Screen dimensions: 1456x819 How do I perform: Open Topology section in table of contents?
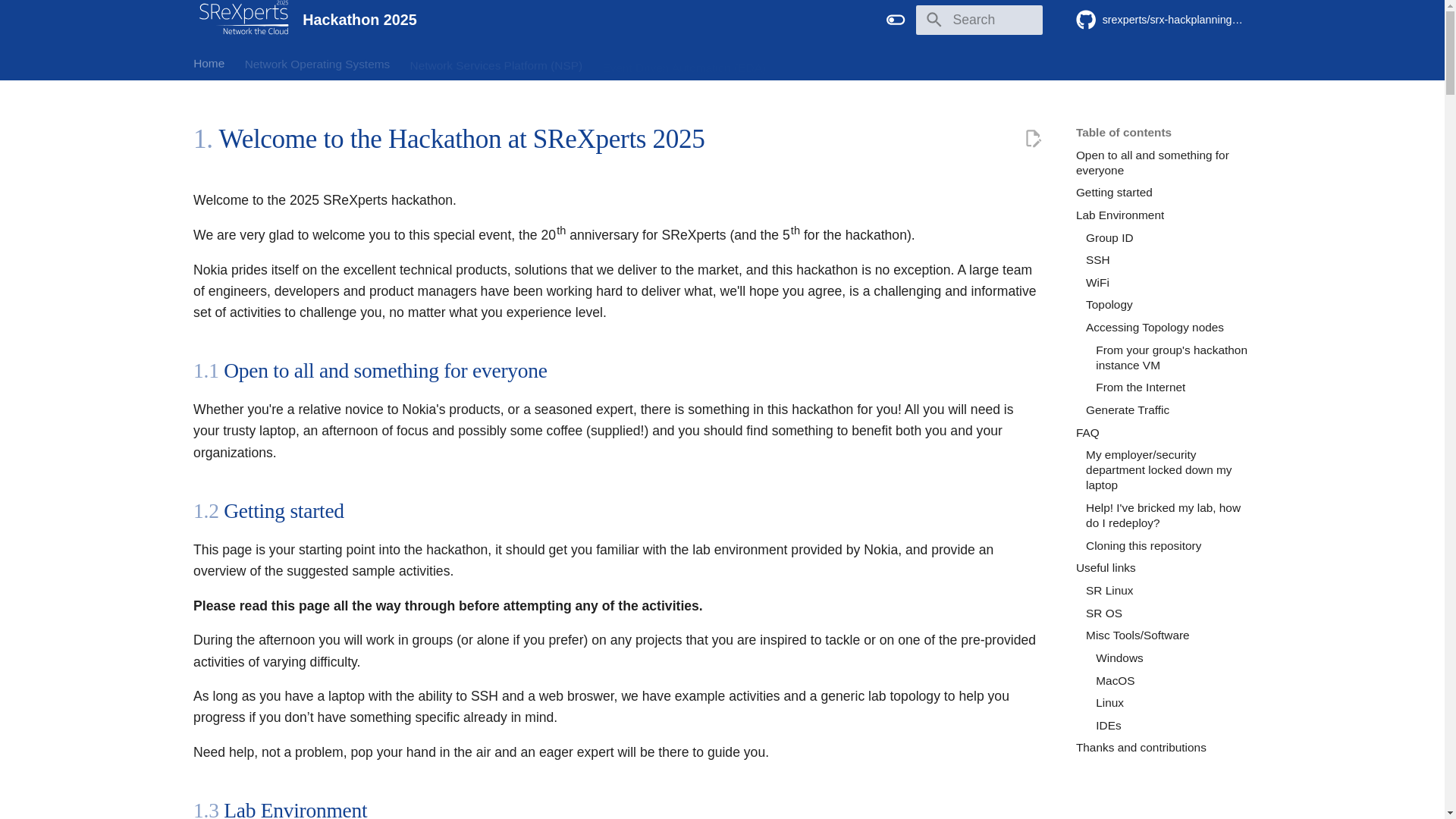[1109, 305]
